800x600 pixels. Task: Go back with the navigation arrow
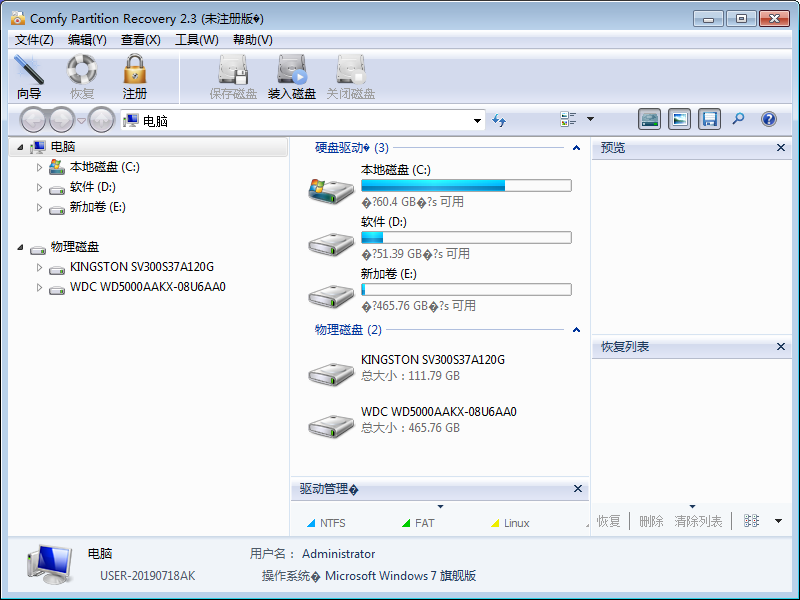(33, 120)
